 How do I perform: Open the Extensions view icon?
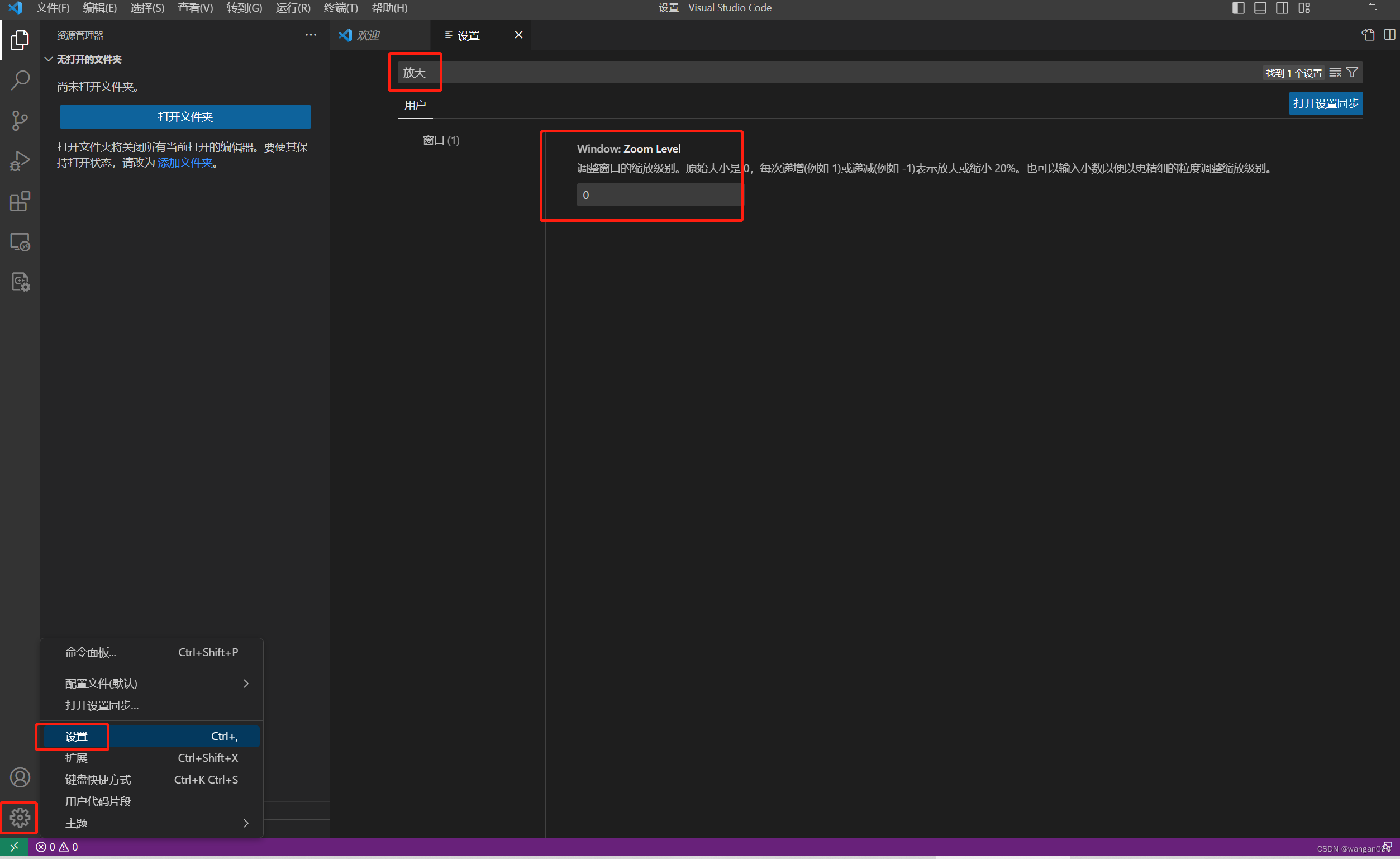[20, 201]
